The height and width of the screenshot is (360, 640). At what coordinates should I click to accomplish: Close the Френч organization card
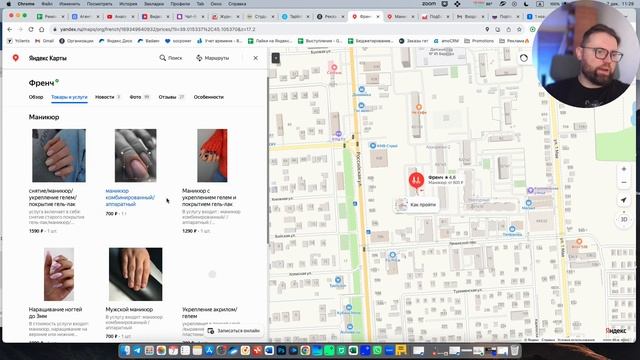point(256,58)
